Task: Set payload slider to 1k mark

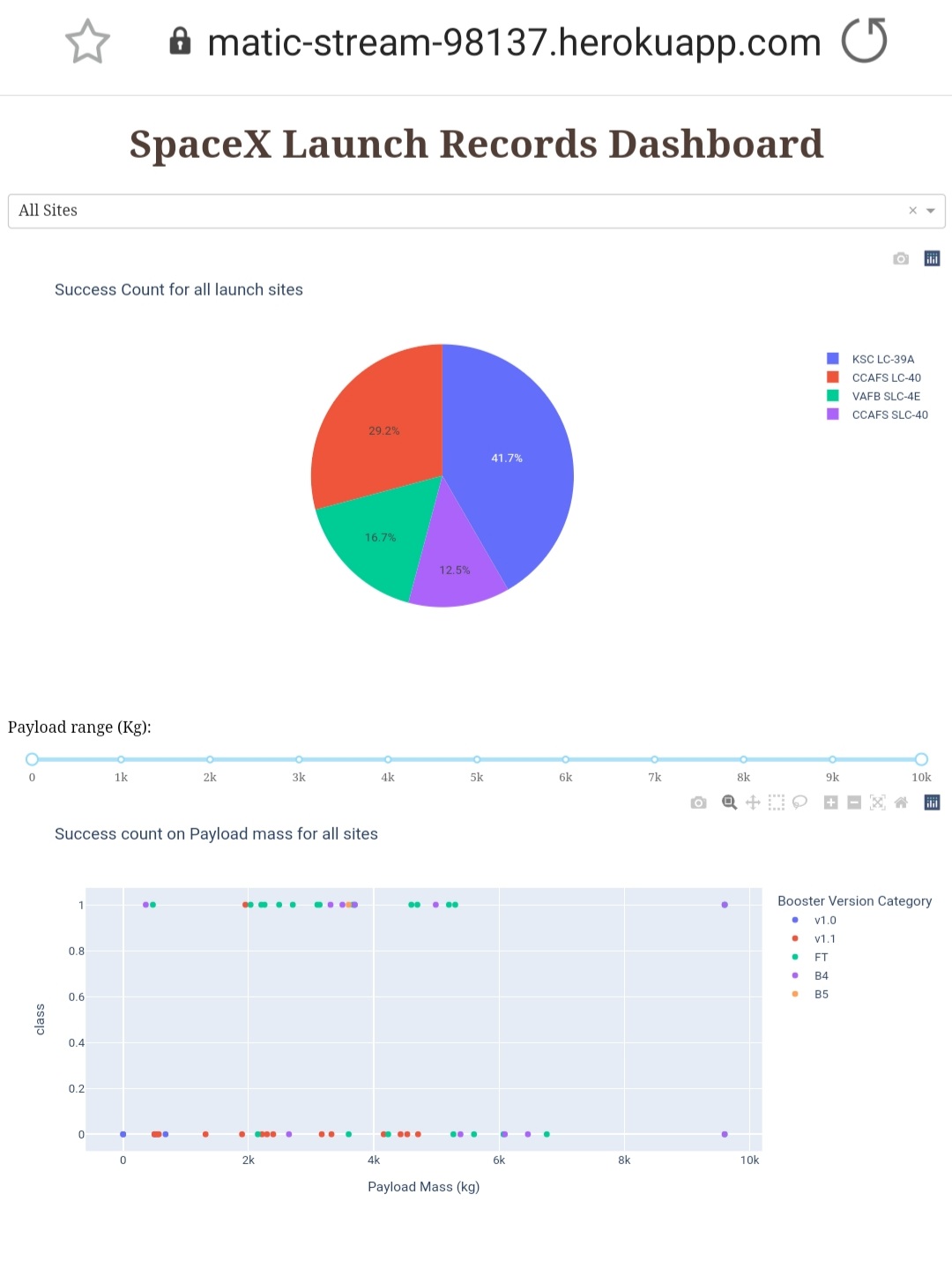Action: pos(121,759)
